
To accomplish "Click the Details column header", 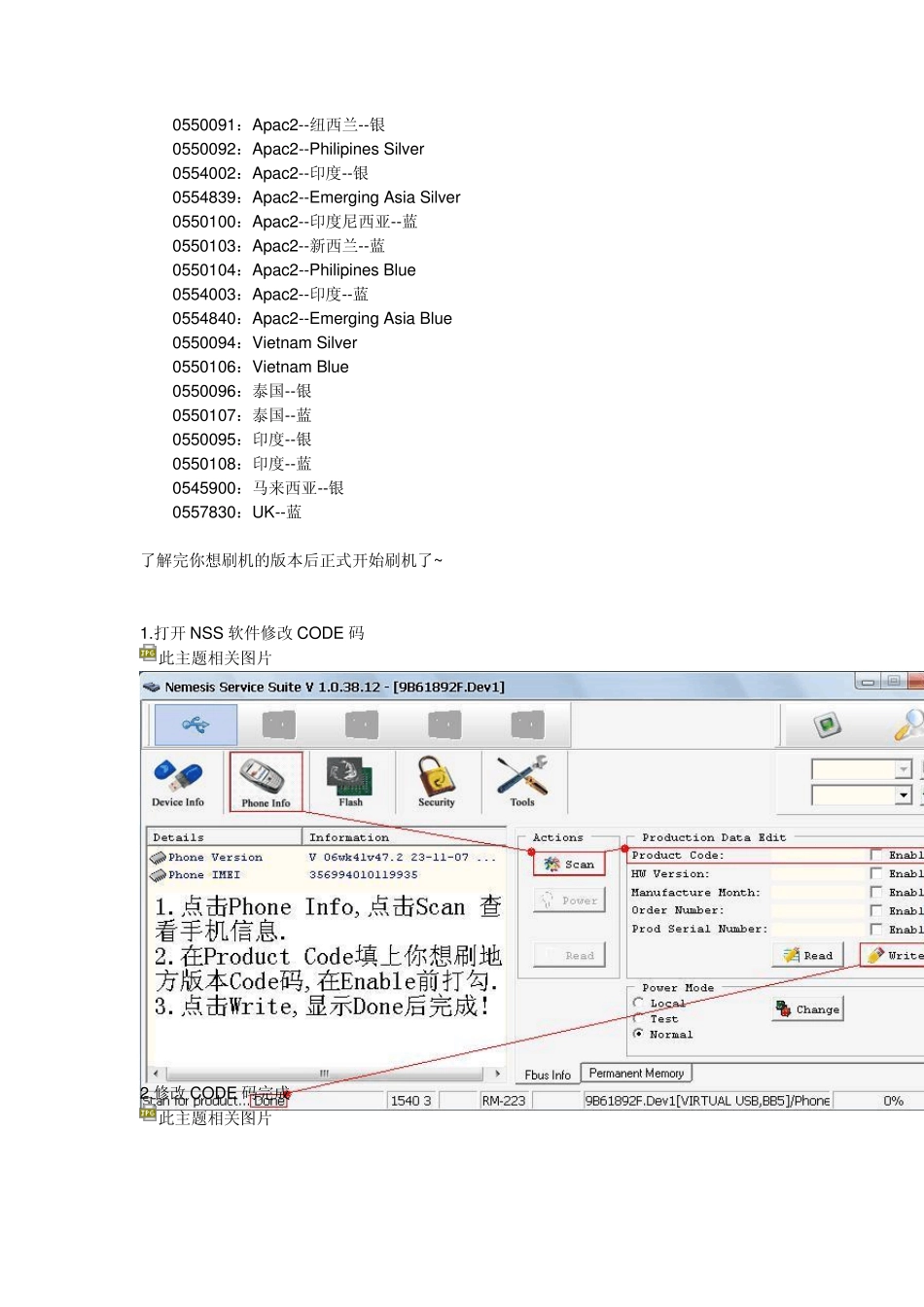I will coord(225,837).
